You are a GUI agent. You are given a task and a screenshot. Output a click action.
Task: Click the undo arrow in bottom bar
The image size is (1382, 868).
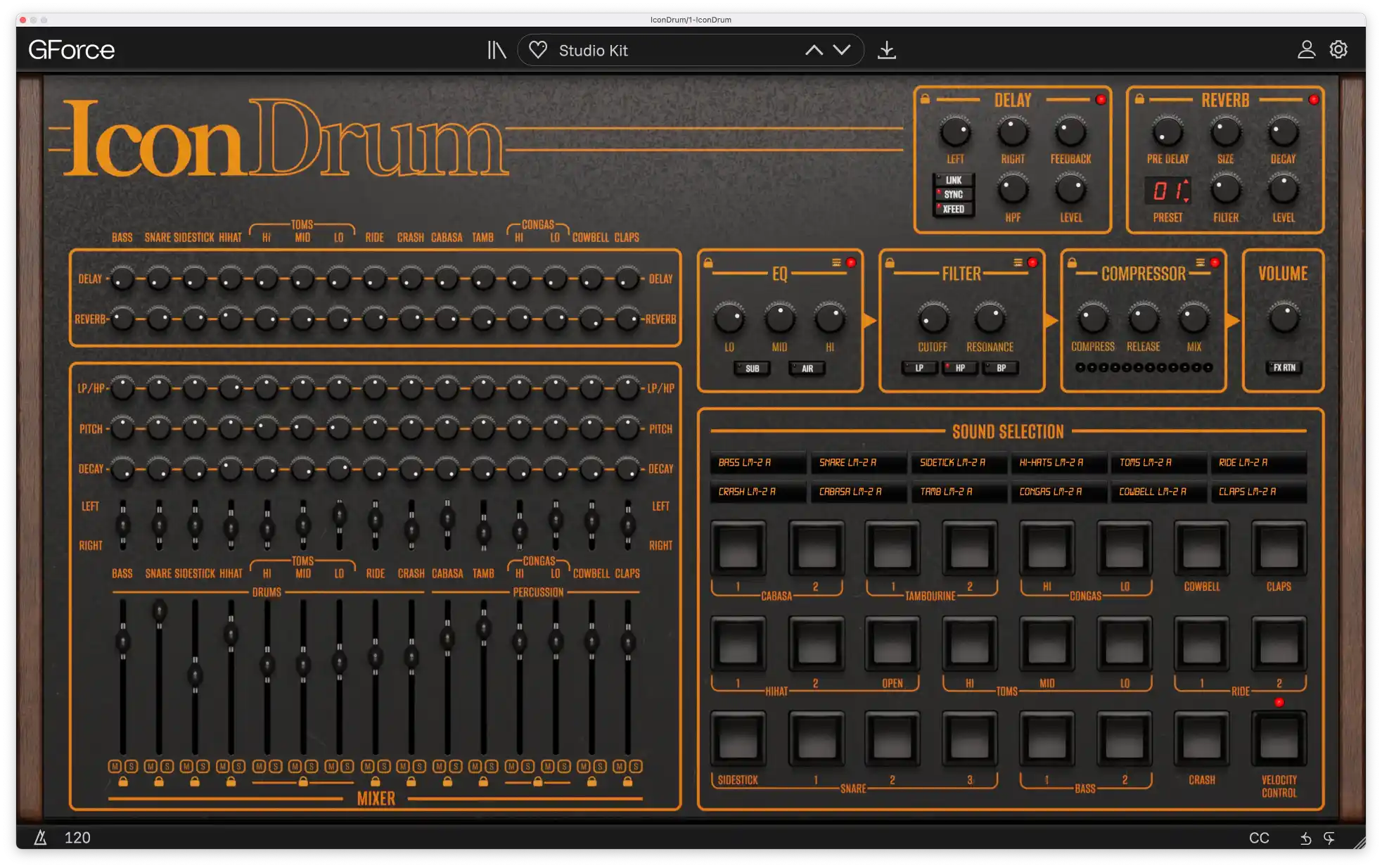coord(1305,838)
